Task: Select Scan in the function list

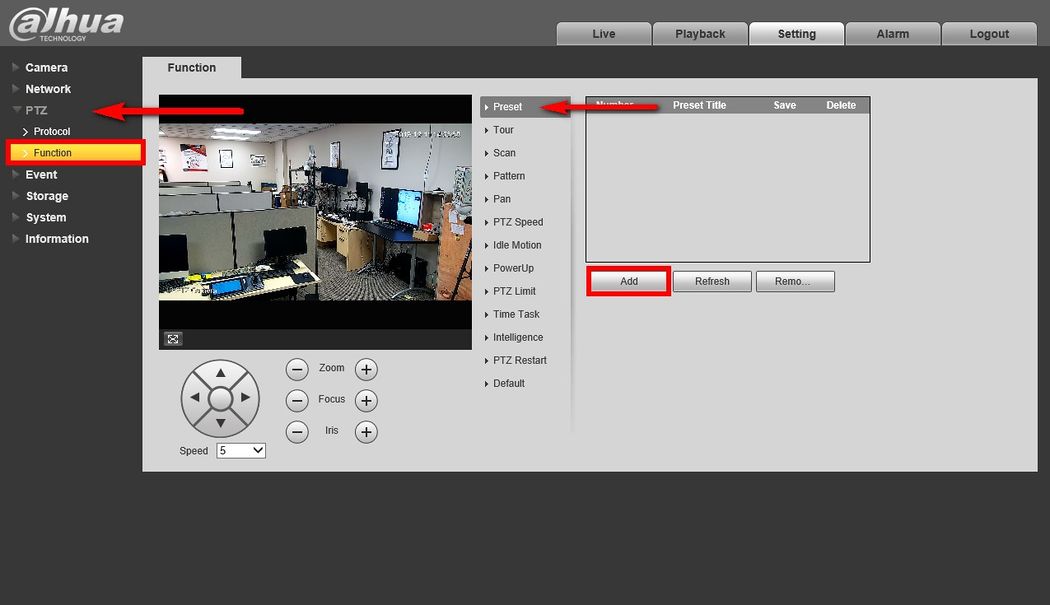Action: tap(504, 153)
